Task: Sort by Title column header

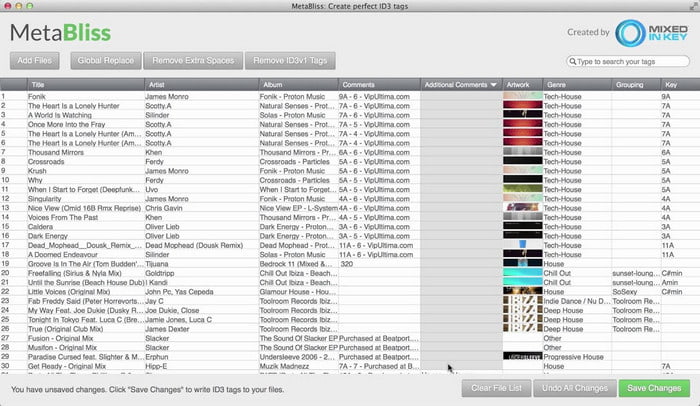Action: (86, 85)
